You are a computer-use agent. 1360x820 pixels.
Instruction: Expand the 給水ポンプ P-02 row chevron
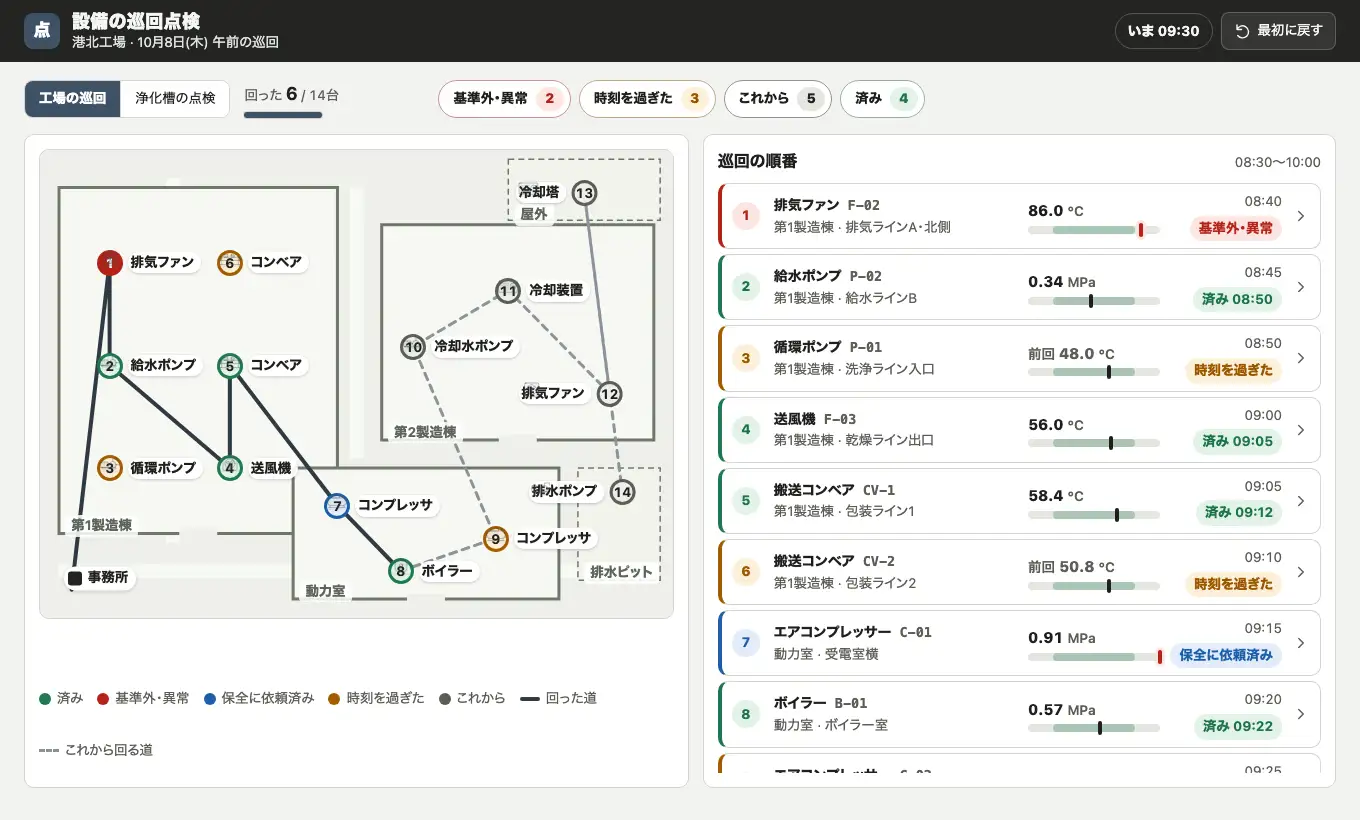click(x=1301, y=287)
